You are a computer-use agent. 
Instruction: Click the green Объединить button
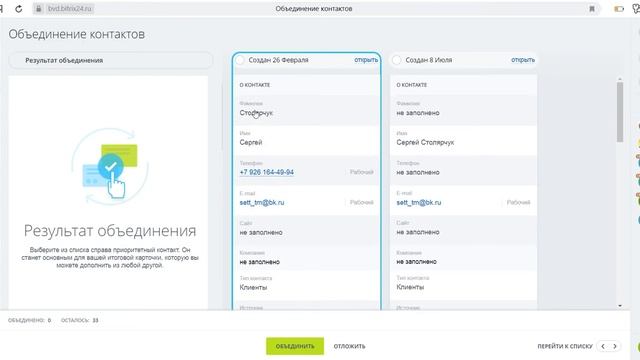click(x=295, y=346)
